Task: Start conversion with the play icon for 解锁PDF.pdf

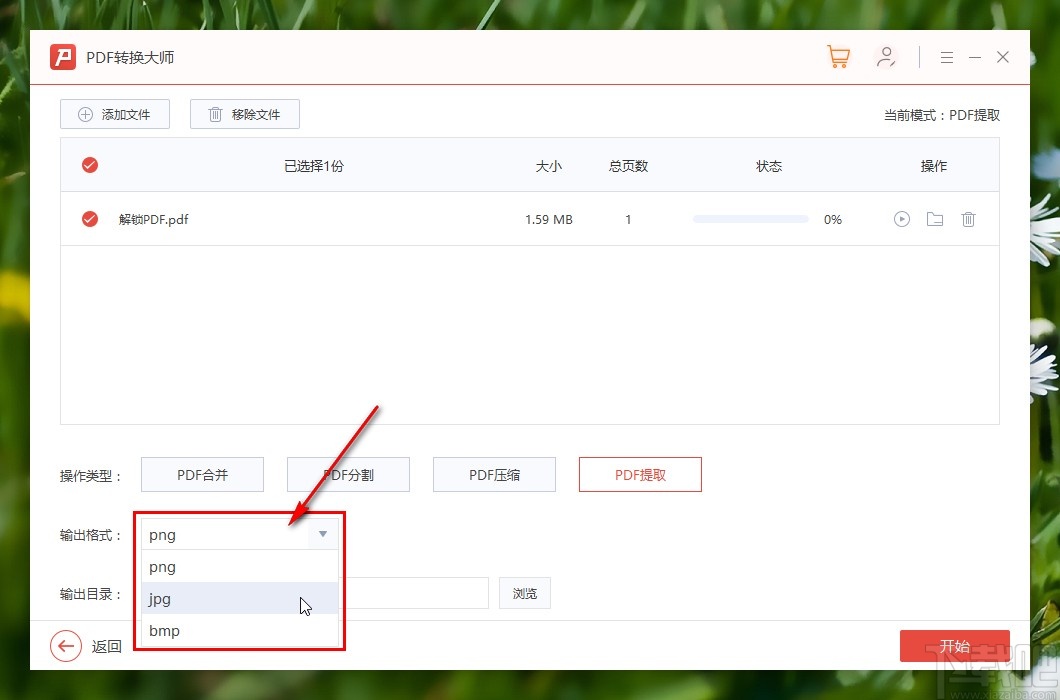Action: tap(901, 219)
